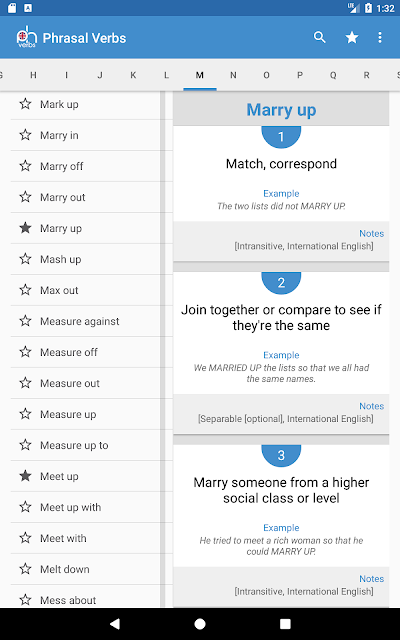Click the vertical list scrollbar track

pyautogui.click(x=162, y=349)
